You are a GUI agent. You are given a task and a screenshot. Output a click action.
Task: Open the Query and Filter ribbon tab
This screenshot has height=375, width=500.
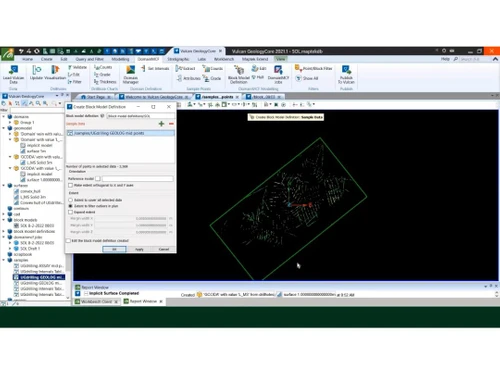[90, 59]
